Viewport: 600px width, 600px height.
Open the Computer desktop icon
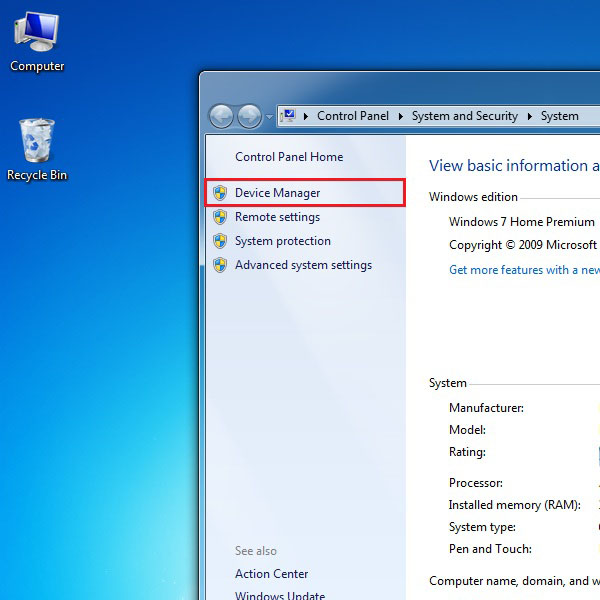[37, 42]
